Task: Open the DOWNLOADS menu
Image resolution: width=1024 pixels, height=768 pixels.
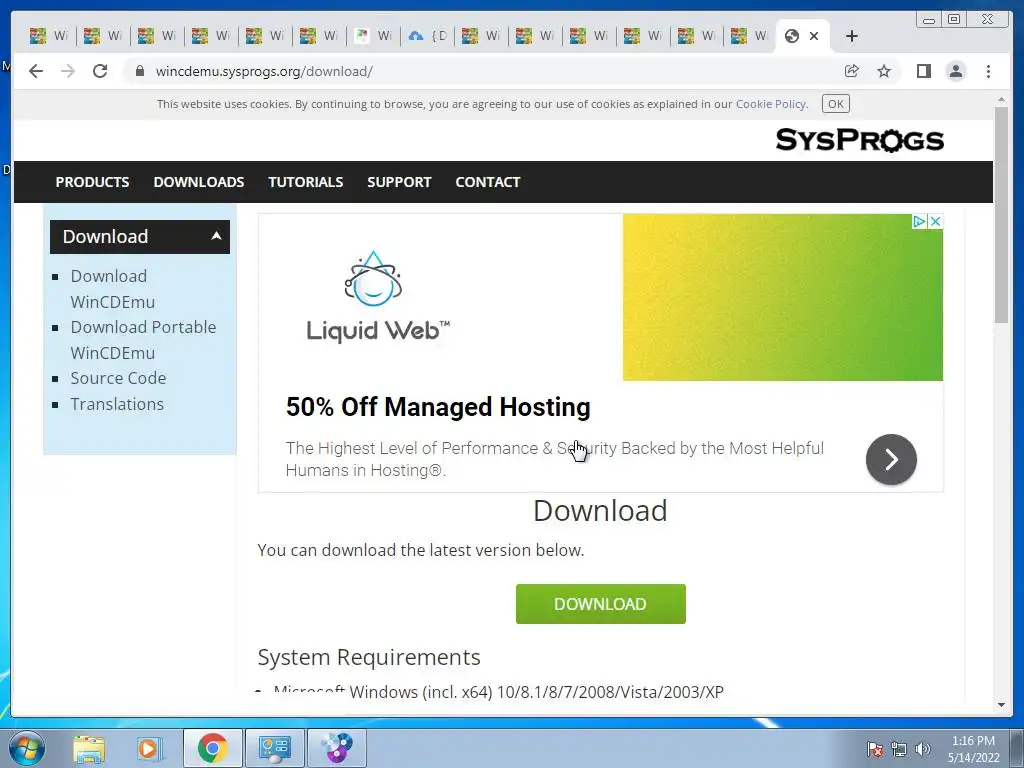Action: [x=199, y=182]
